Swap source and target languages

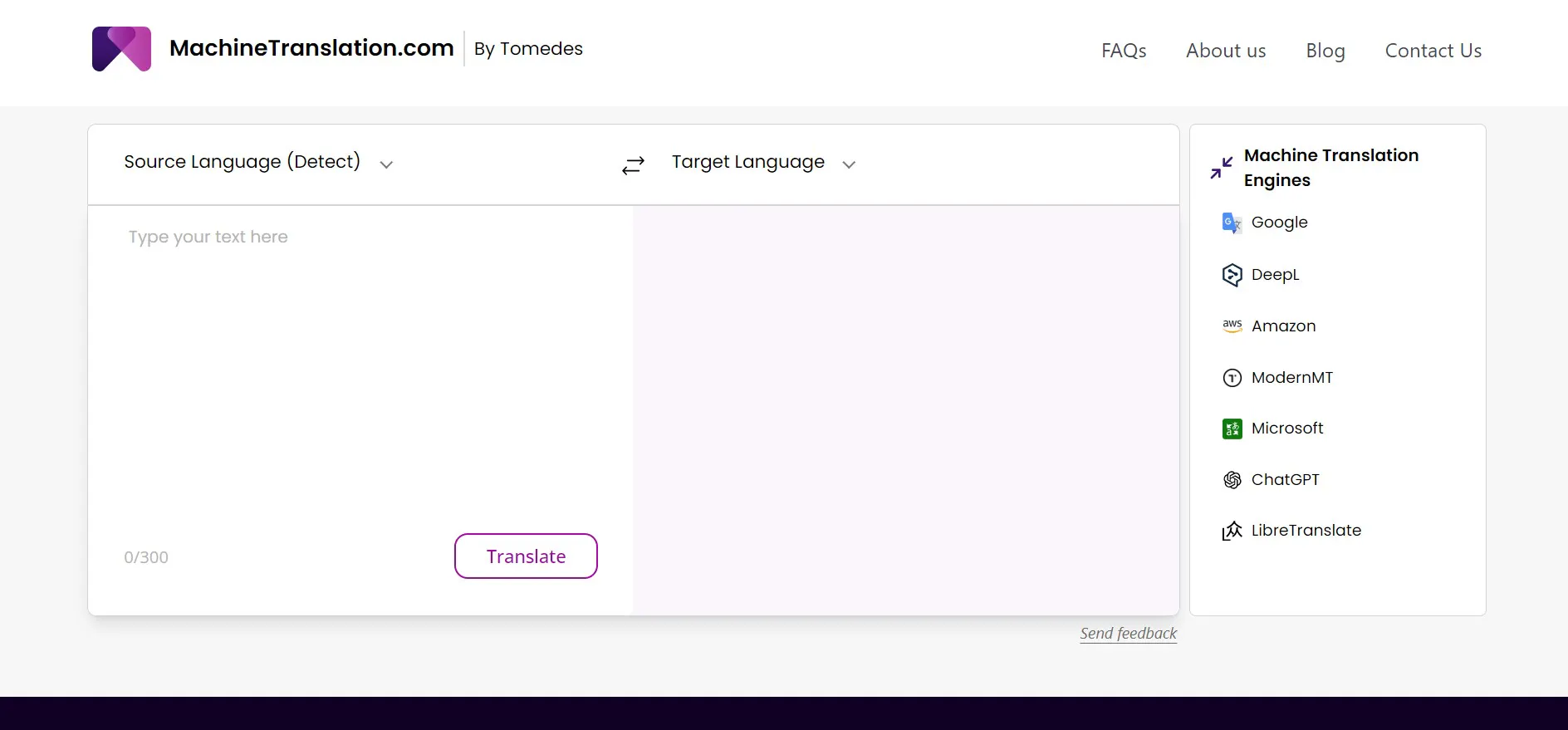633,165
